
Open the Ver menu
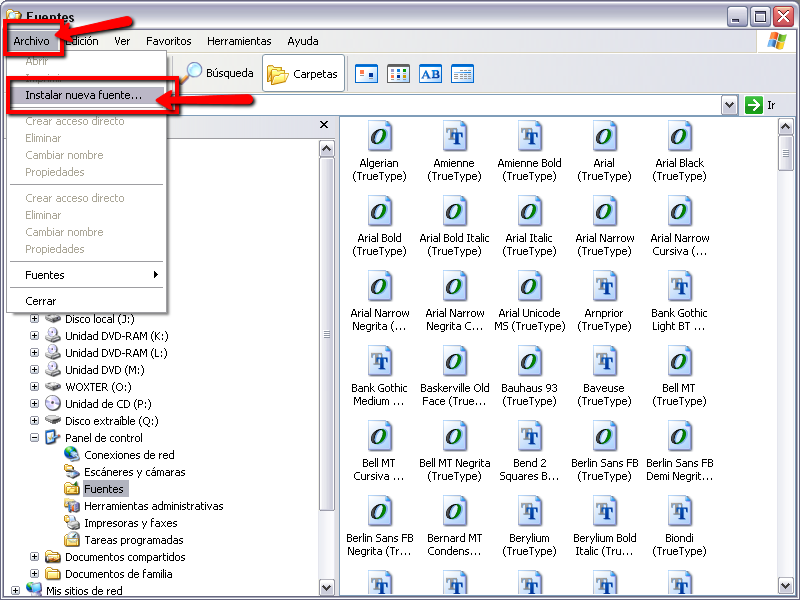click(122, 41)
